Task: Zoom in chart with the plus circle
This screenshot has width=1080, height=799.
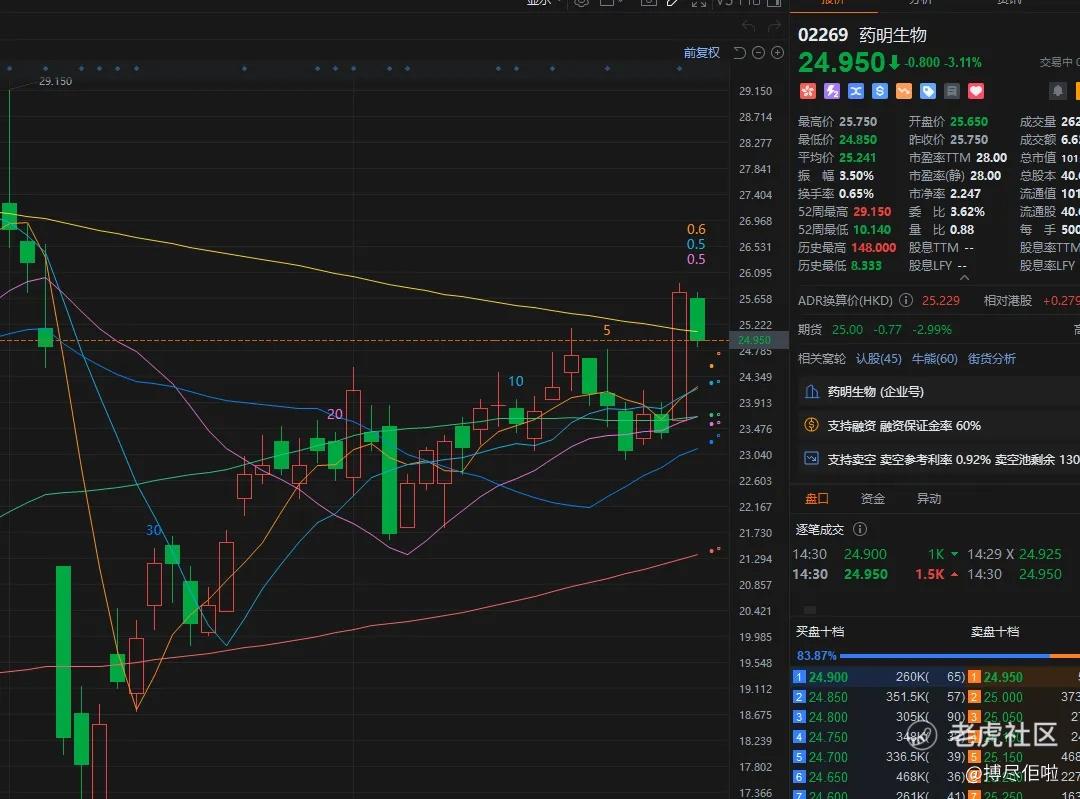Action: tap(778, 53)
